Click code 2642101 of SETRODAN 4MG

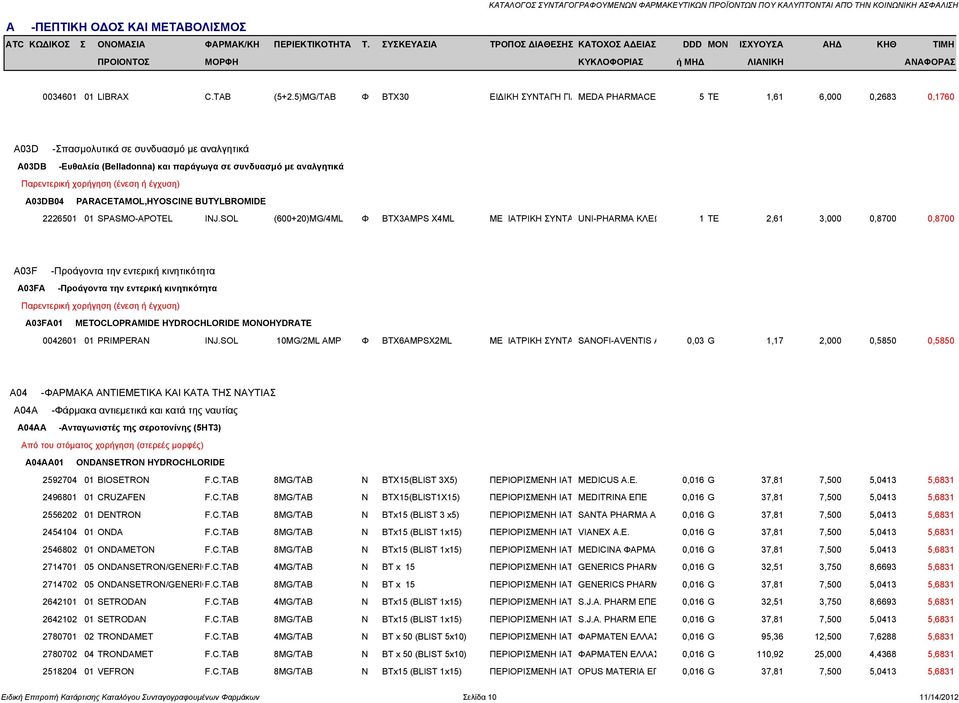59,602
